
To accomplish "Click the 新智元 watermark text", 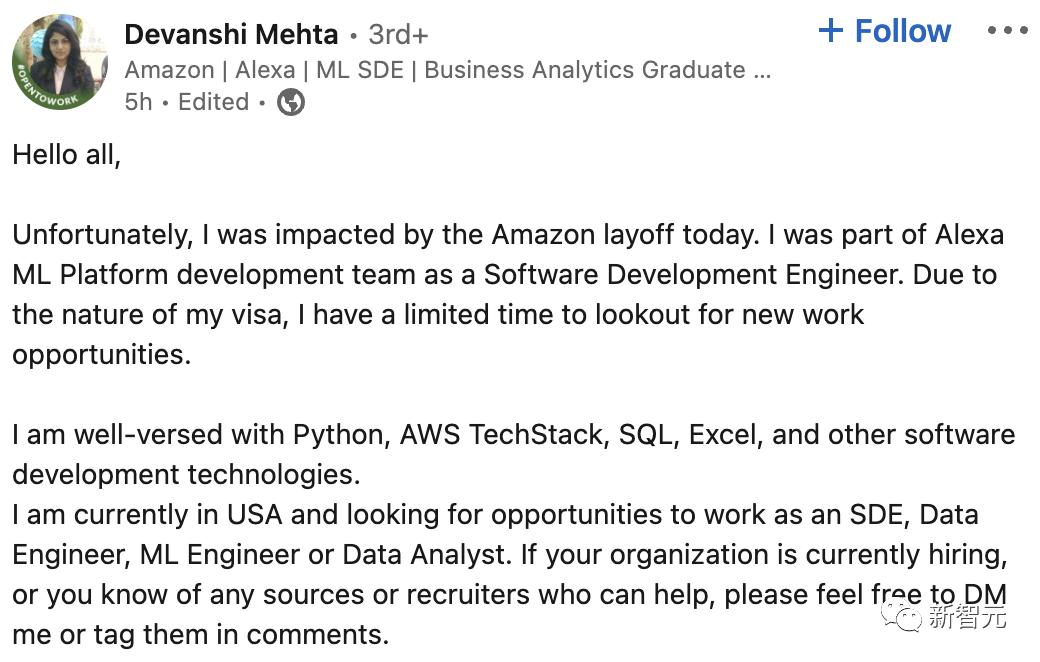I will (967, 617).
